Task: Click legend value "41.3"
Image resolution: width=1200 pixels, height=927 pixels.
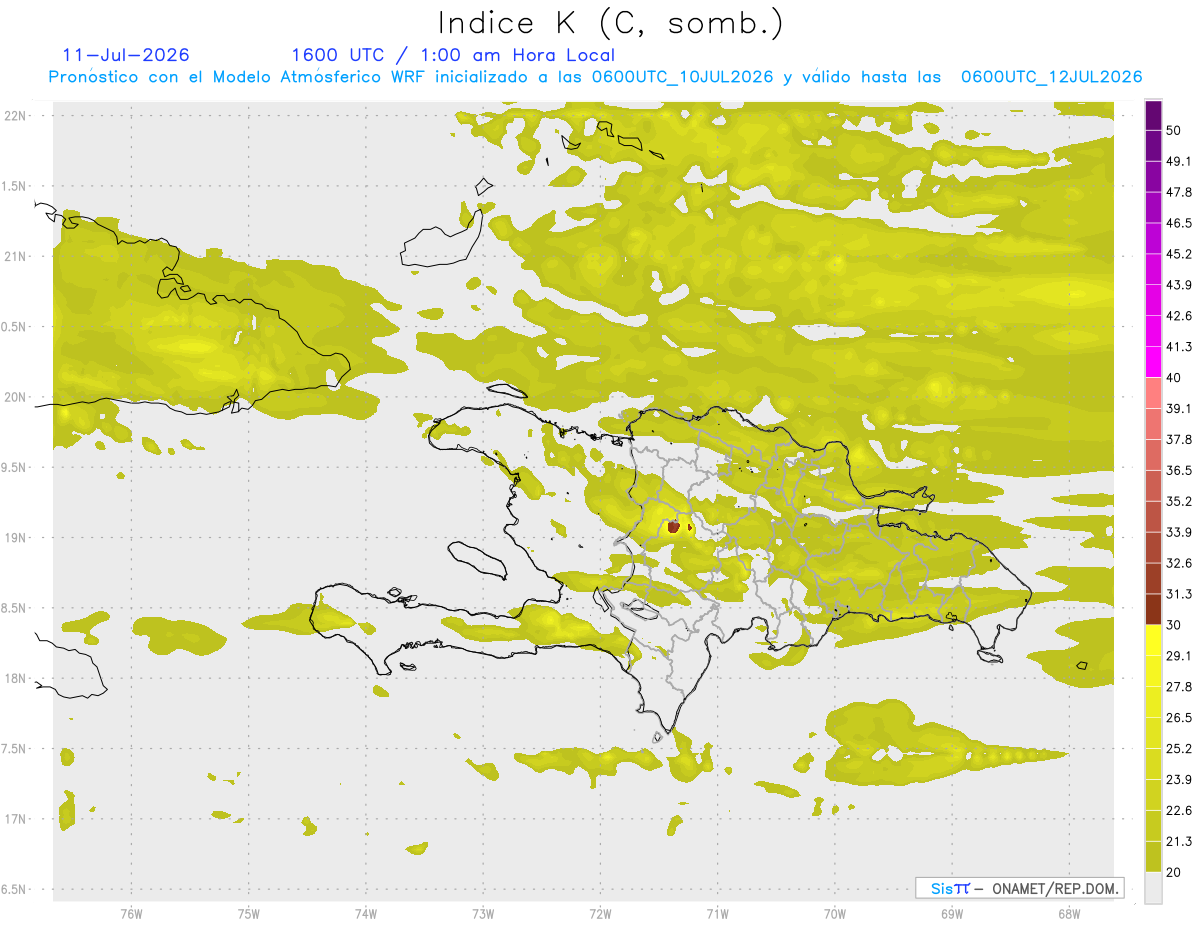Action: point(1179,347)
